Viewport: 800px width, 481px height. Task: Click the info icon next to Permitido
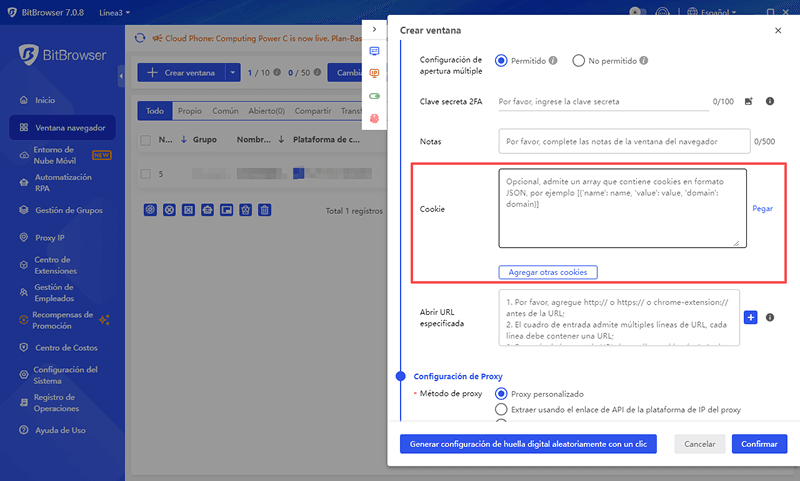(553, 60)
